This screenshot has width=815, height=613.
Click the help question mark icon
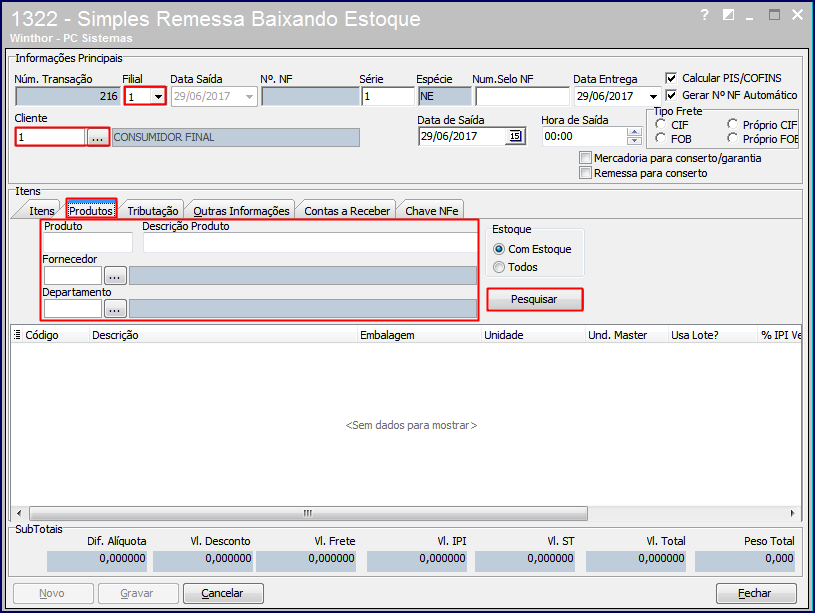pos(705,15)
